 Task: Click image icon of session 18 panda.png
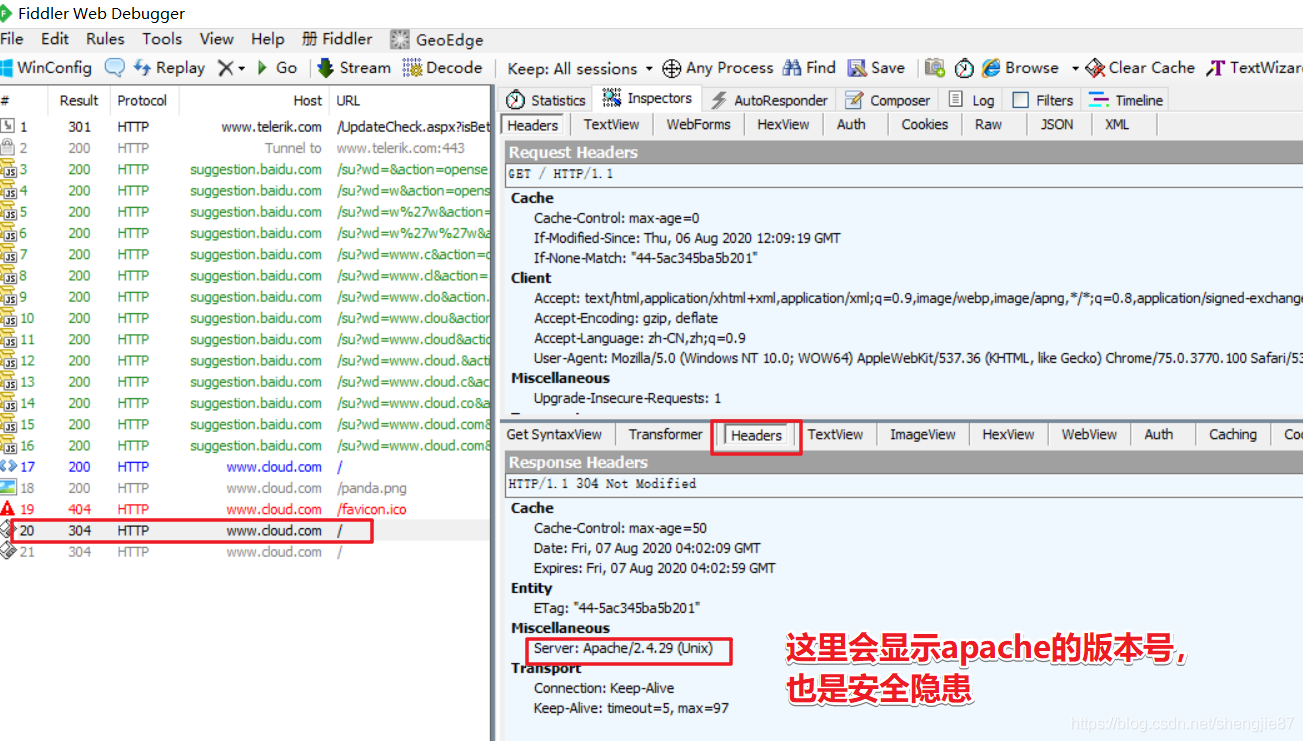coord(8,488)
